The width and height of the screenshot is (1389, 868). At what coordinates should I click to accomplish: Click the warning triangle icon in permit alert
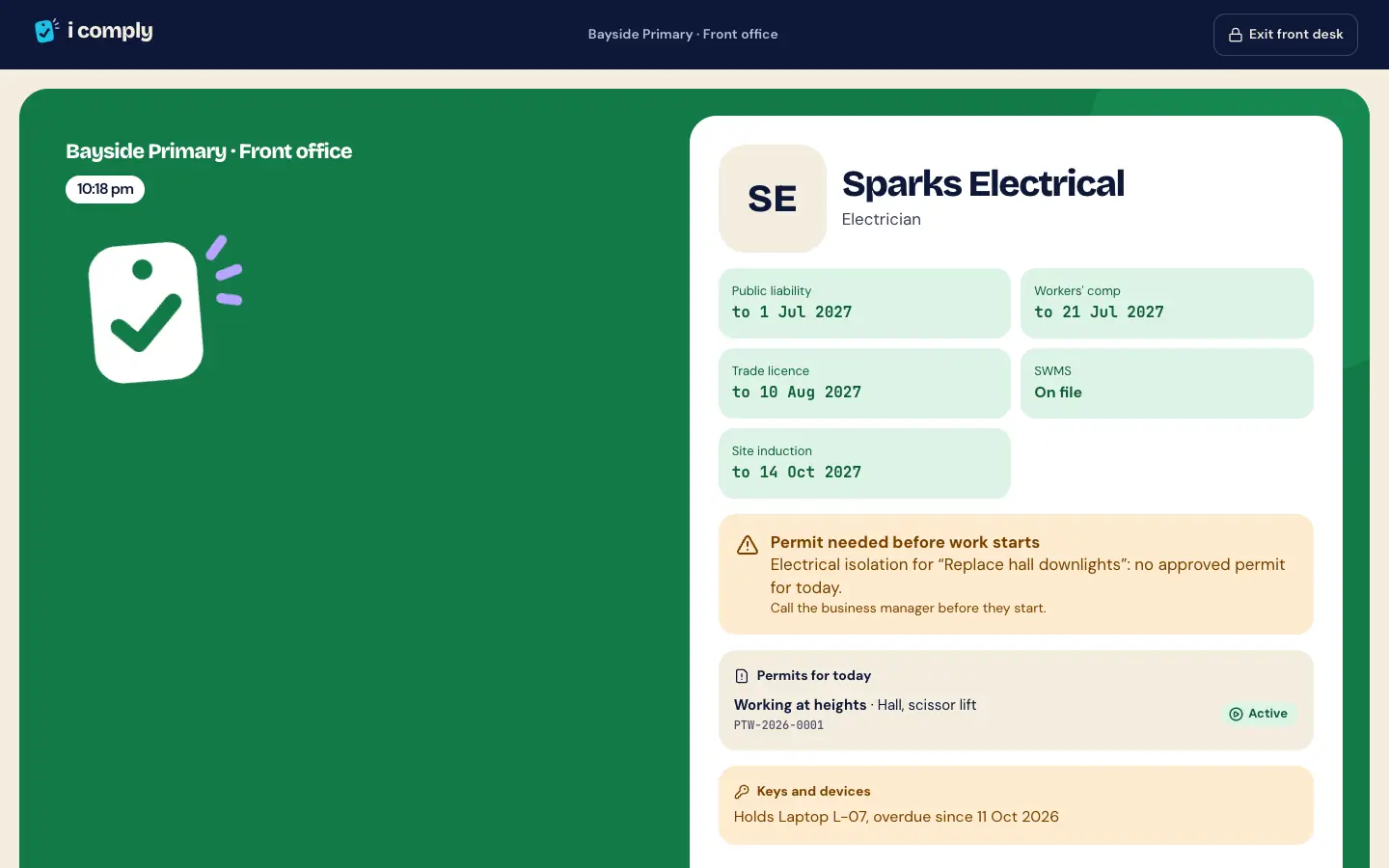[748, 545]
